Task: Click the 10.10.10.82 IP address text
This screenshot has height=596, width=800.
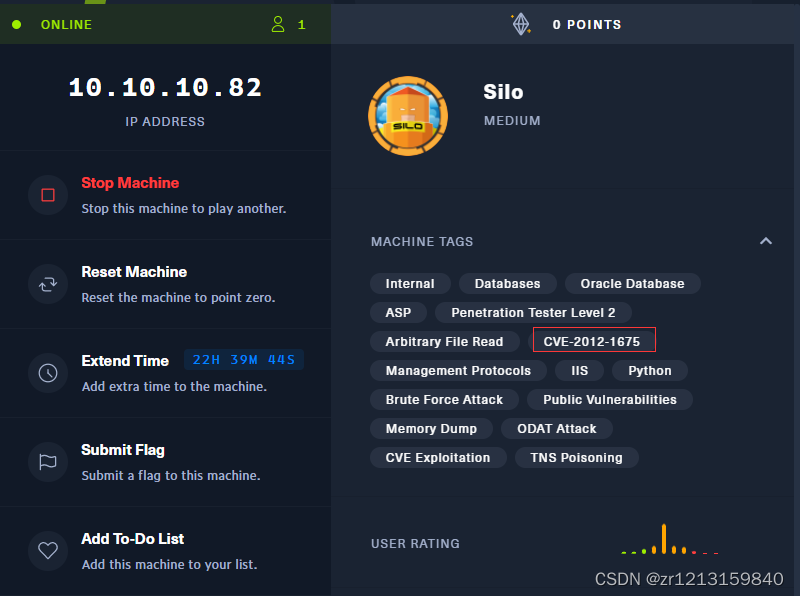Action: [165, 87]
